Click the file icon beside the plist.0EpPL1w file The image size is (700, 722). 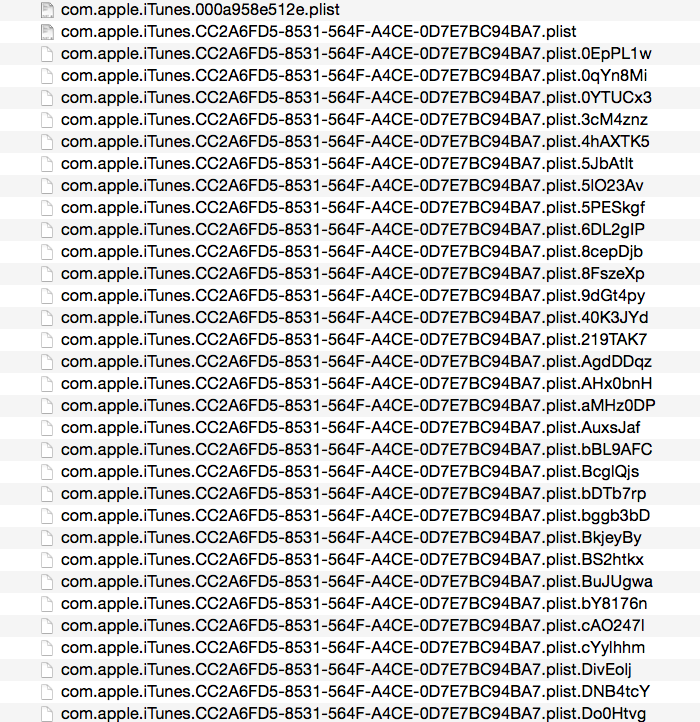tap(47, 54)
